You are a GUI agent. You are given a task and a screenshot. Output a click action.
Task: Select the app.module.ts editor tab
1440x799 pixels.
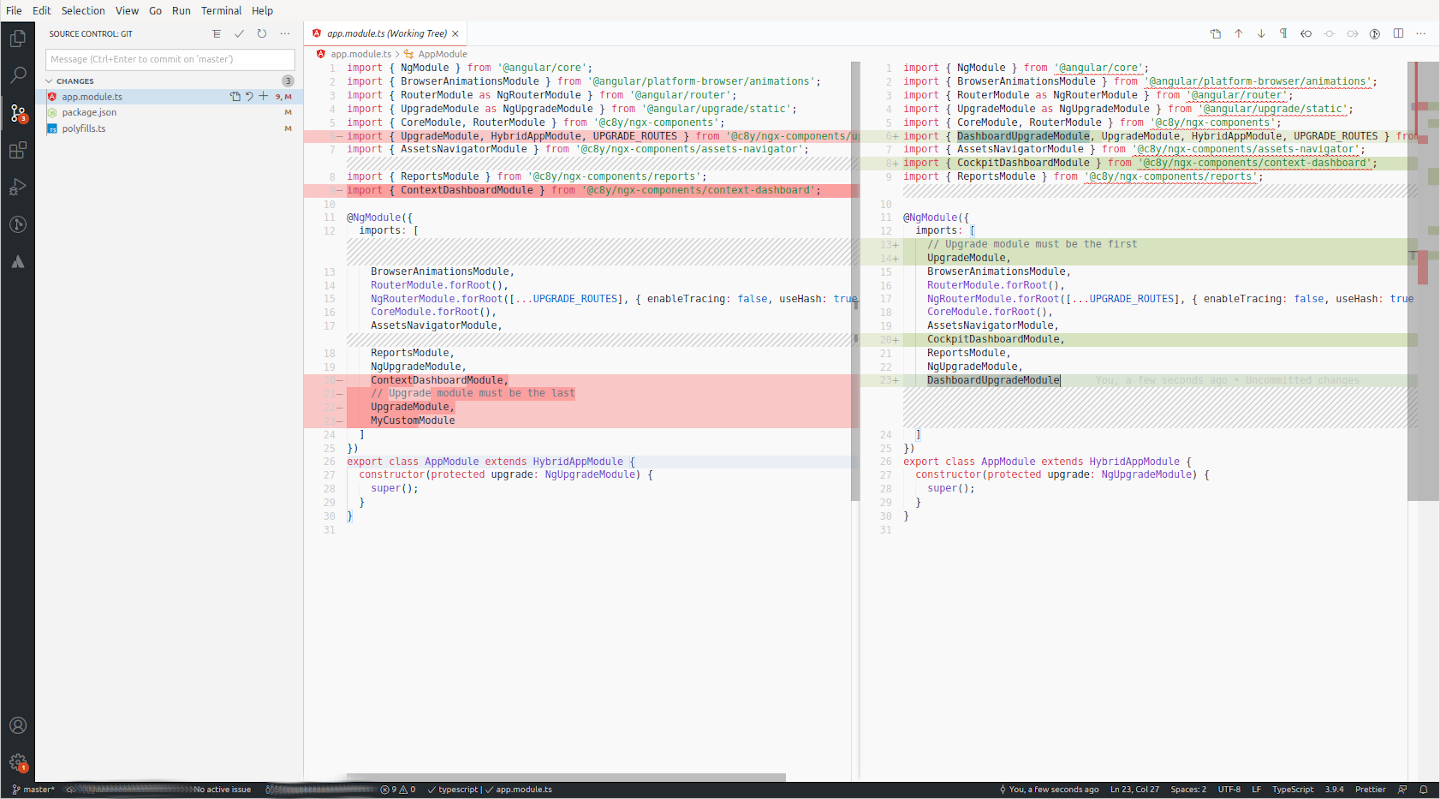(x=383, y=32)
